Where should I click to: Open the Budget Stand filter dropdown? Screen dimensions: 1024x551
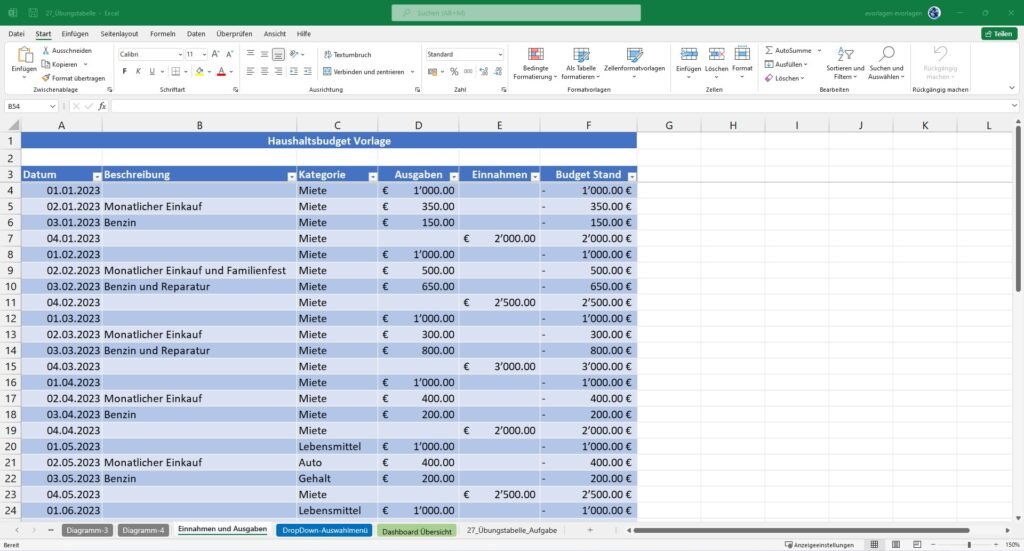pos(632,176)
